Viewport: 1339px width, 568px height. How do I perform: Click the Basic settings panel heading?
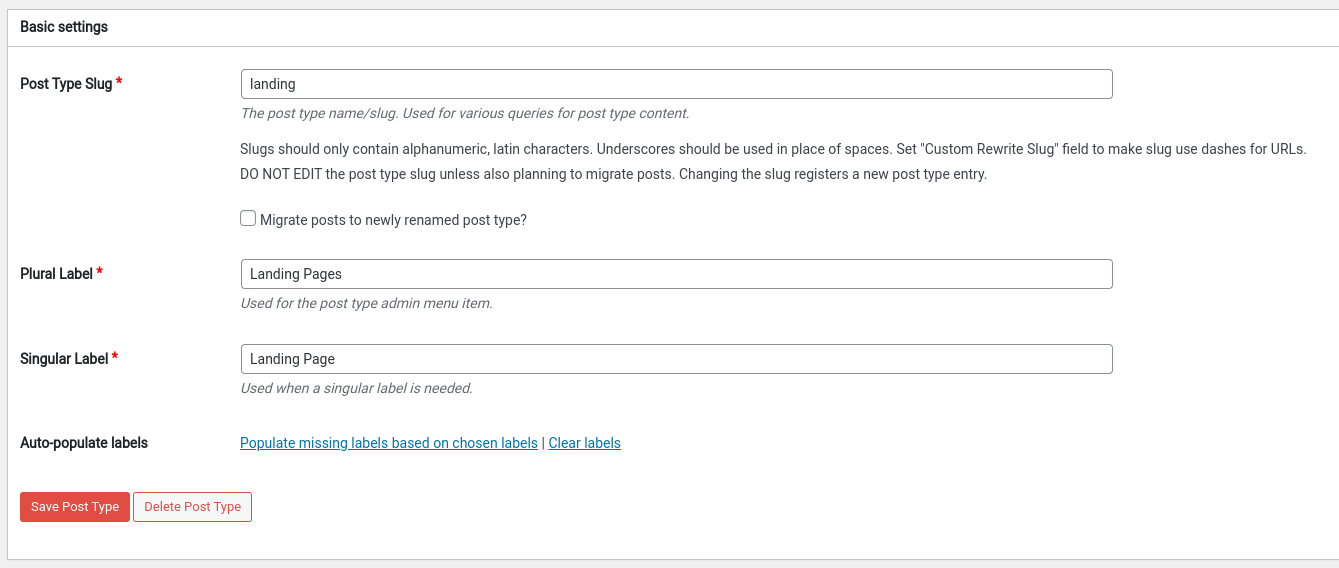(64, 27)
